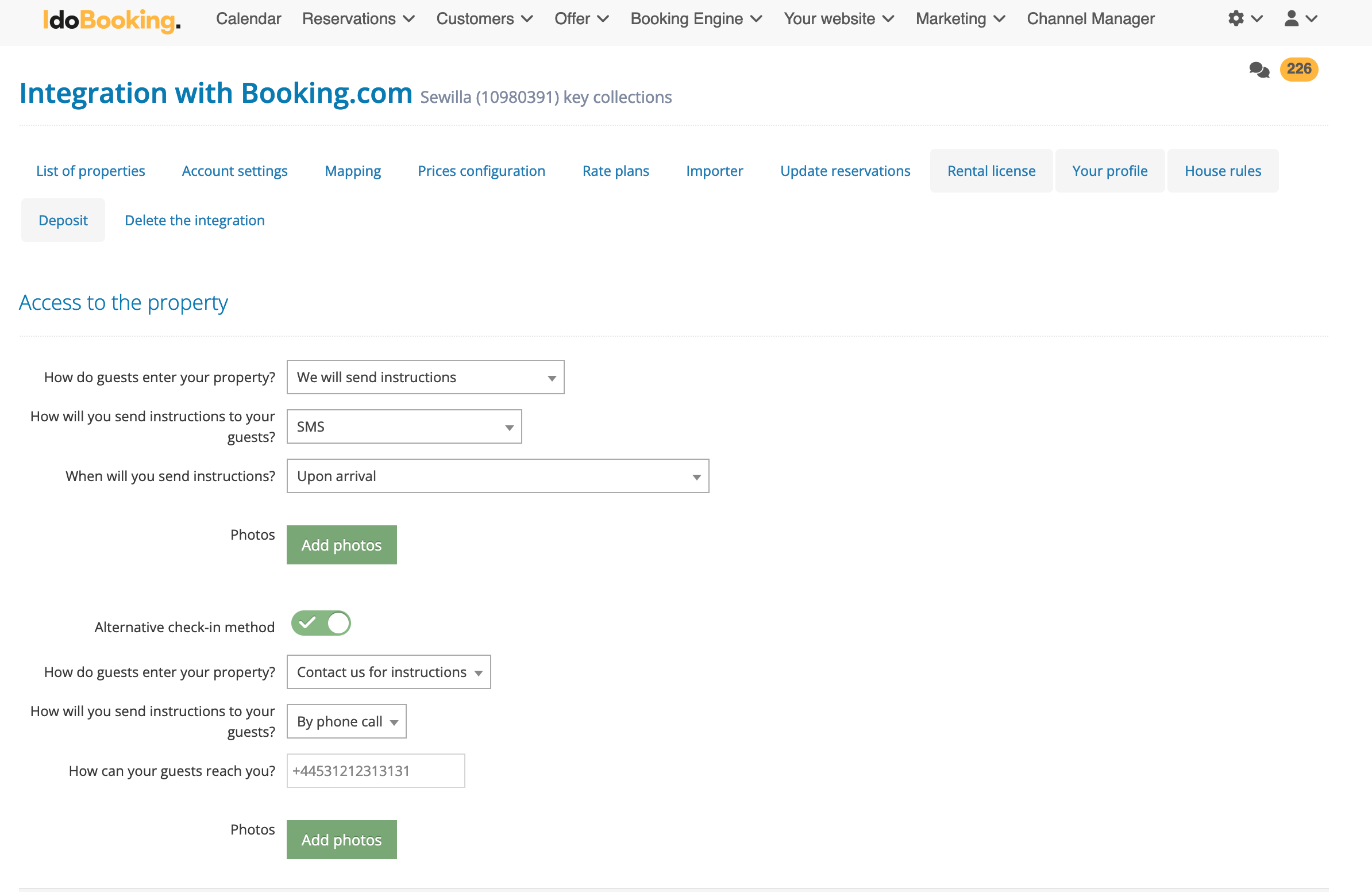Change the 'By phone call' dropdown
Viewport: 1372px width, 892px height.
coord(346,722)
